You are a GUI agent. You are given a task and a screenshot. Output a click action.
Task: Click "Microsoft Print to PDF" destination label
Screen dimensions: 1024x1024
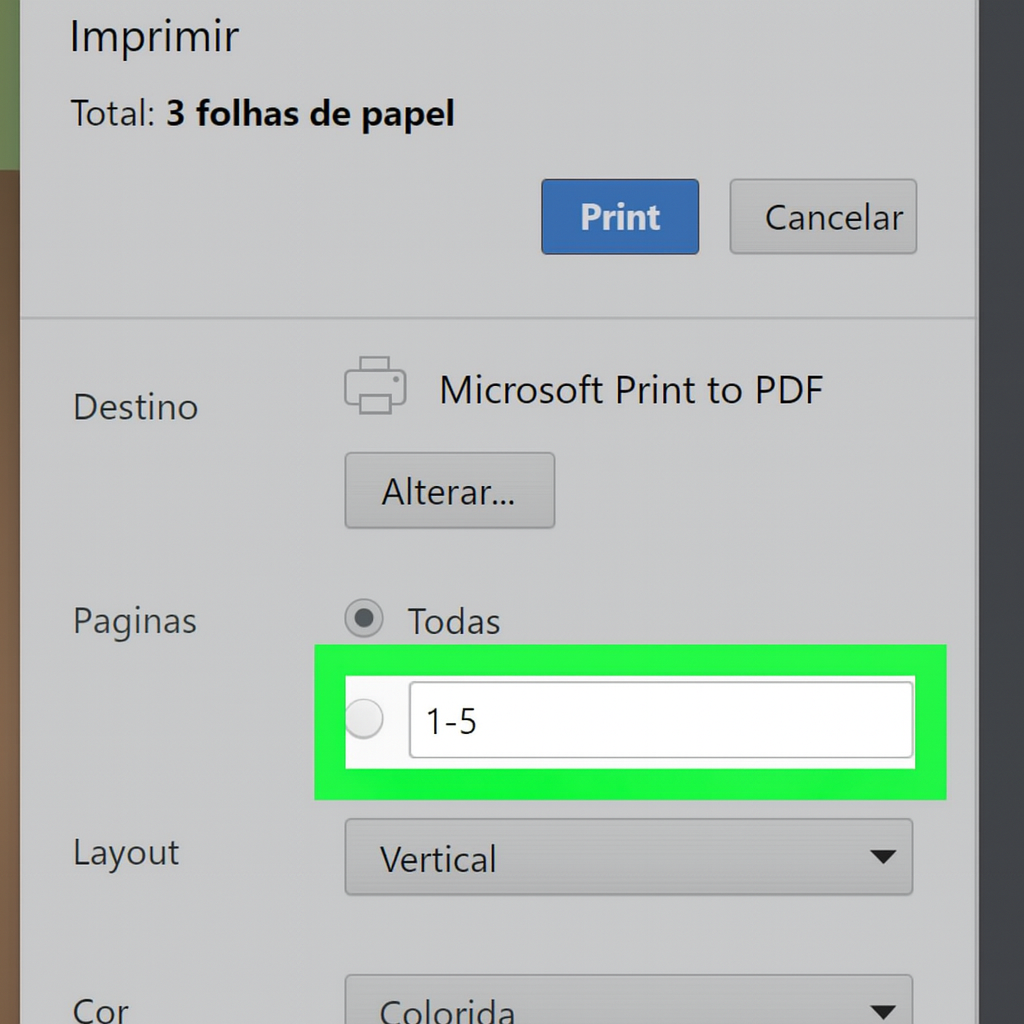click(630, 390)
